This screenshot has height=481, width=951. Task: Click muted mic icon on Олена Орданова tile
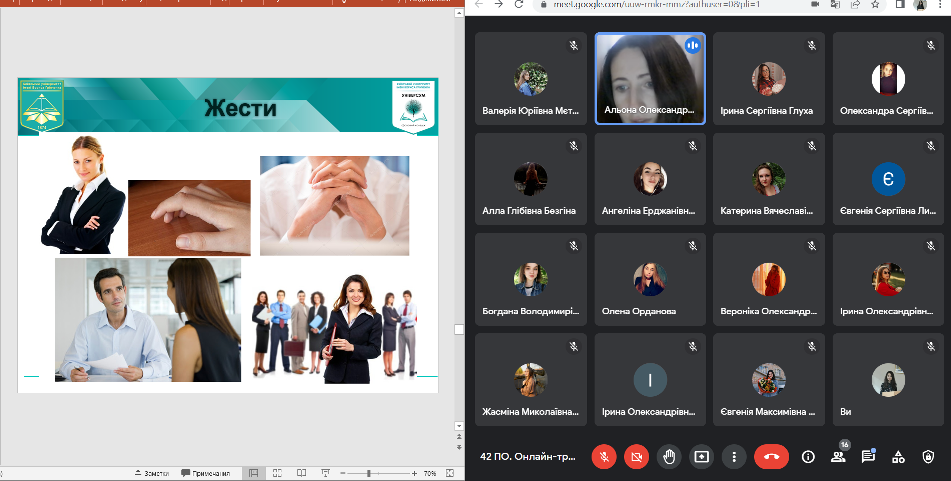coord(693,246)
